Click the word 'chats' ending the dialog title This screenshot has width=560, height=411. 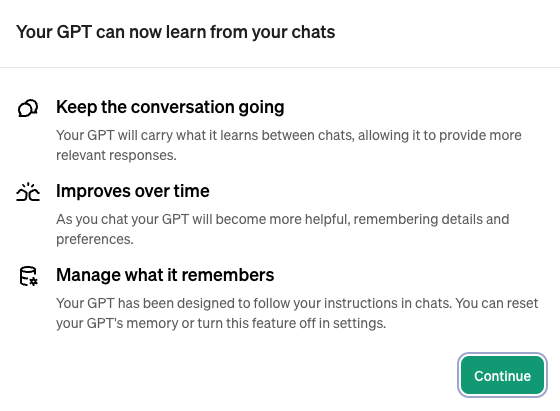click(x=313, y=32)
